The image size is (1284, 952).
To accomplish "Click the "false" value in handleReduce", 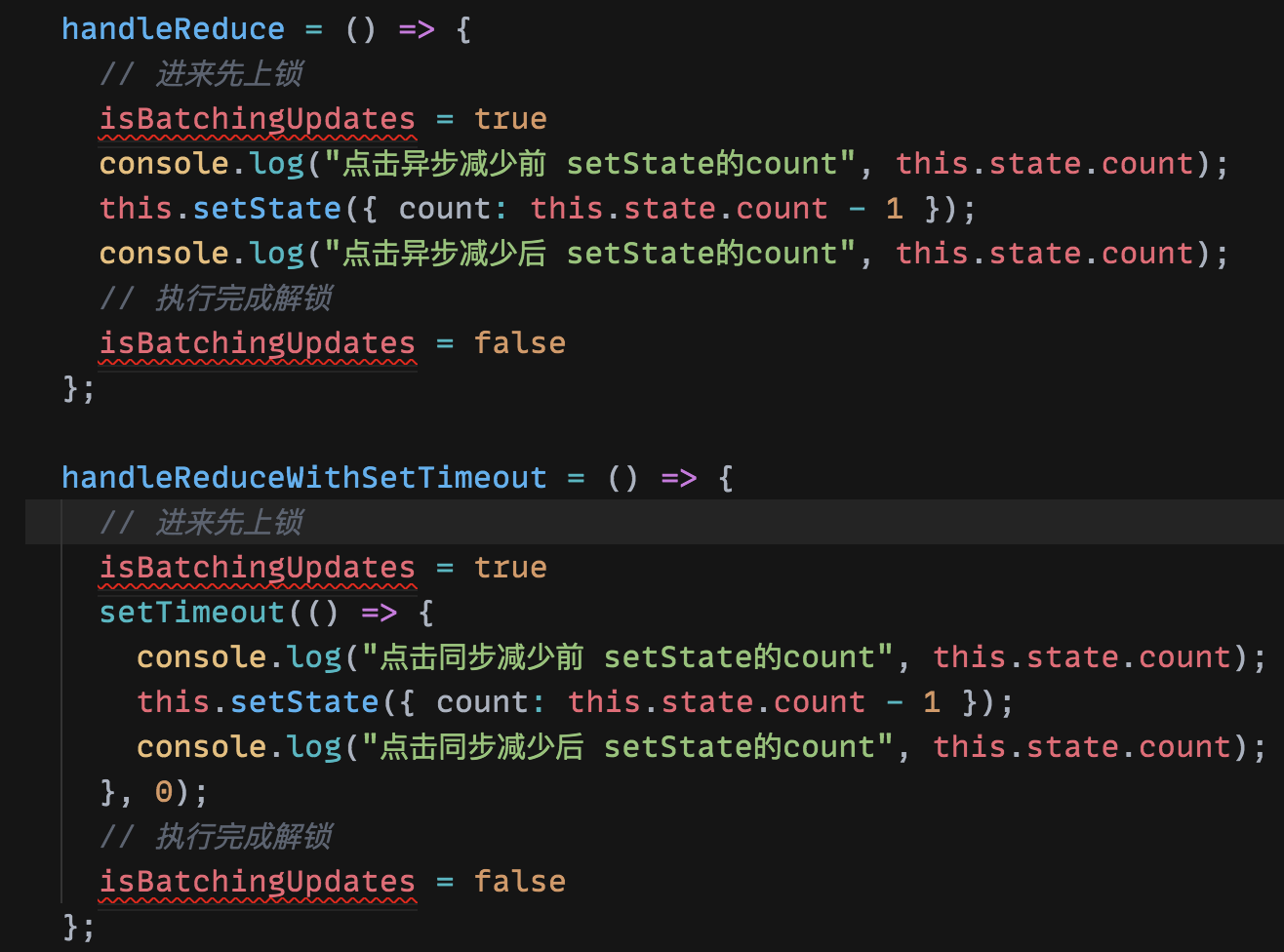I will point(519,343).
